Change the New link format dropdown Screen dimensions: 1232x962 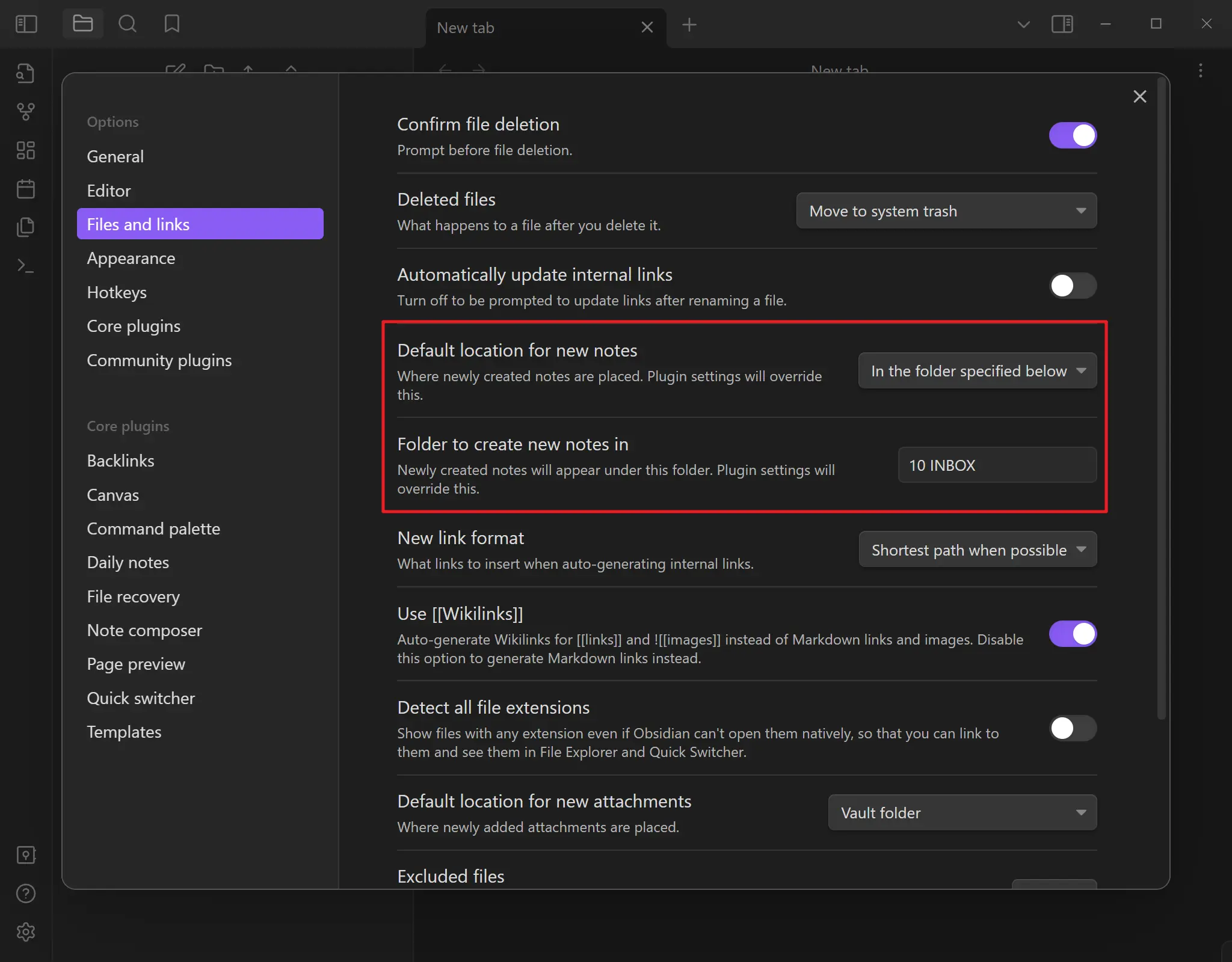click(976, 549)
